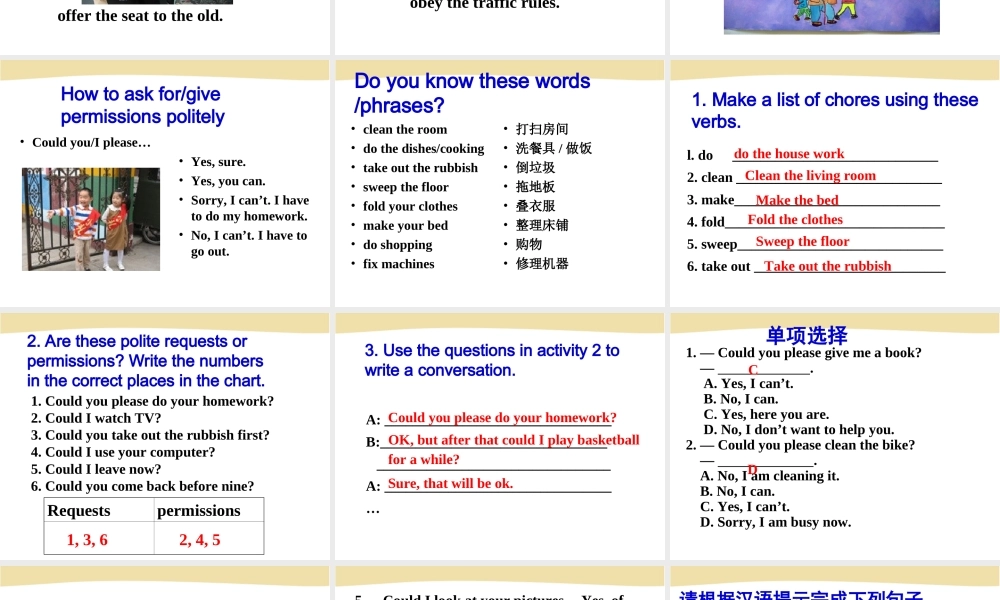Viewport: 1000px width, 600px height.
Task: Select the phrase "sweep the floor" bullet
Action: click(404, 187)
